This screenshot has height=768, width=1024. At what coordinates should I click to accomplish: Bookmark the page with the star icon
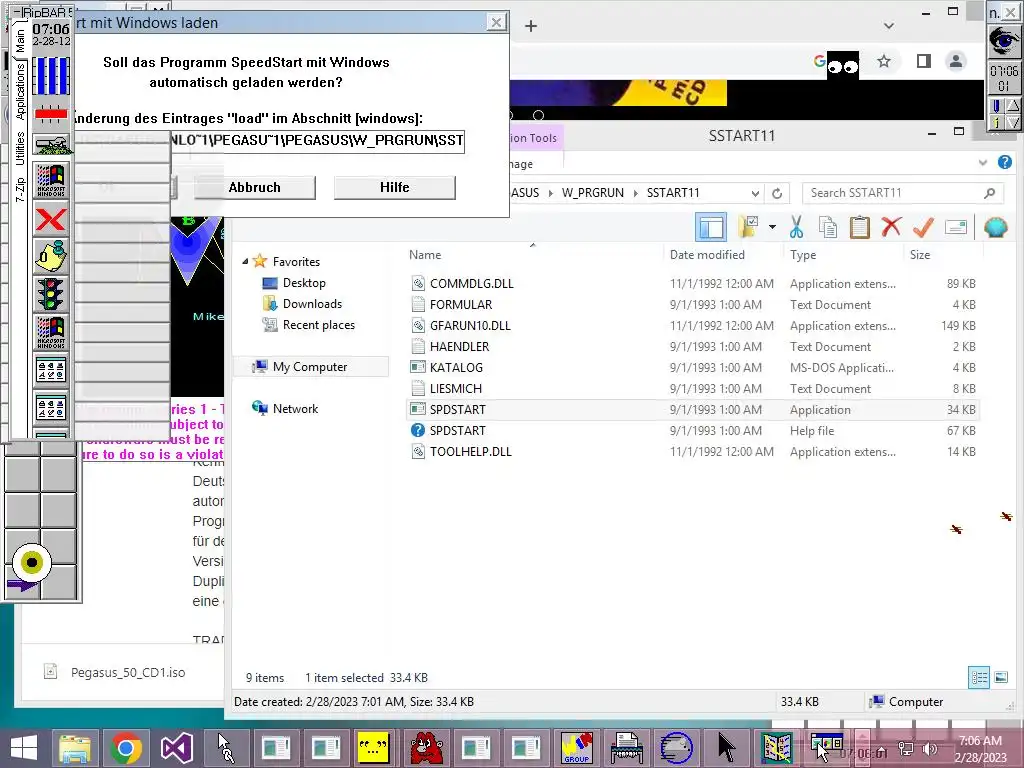[884, 61]
